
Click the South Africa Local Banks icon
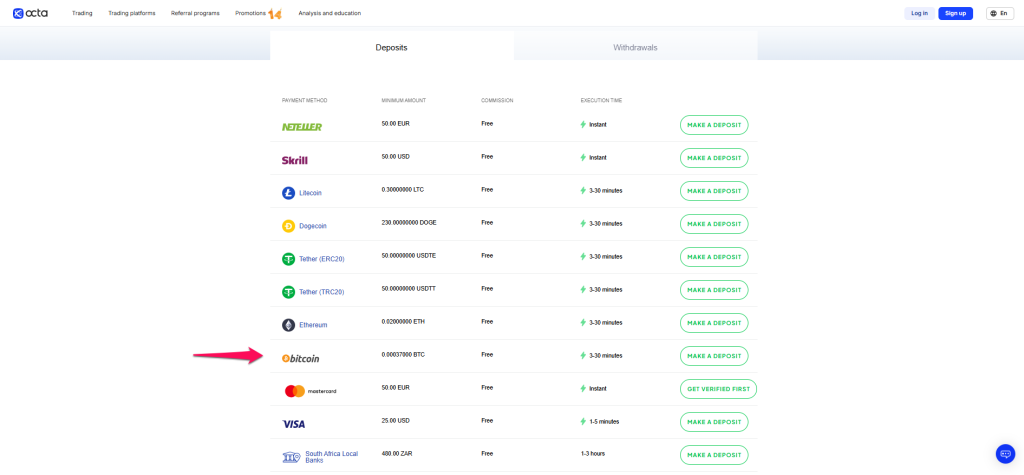coord(291,457)
